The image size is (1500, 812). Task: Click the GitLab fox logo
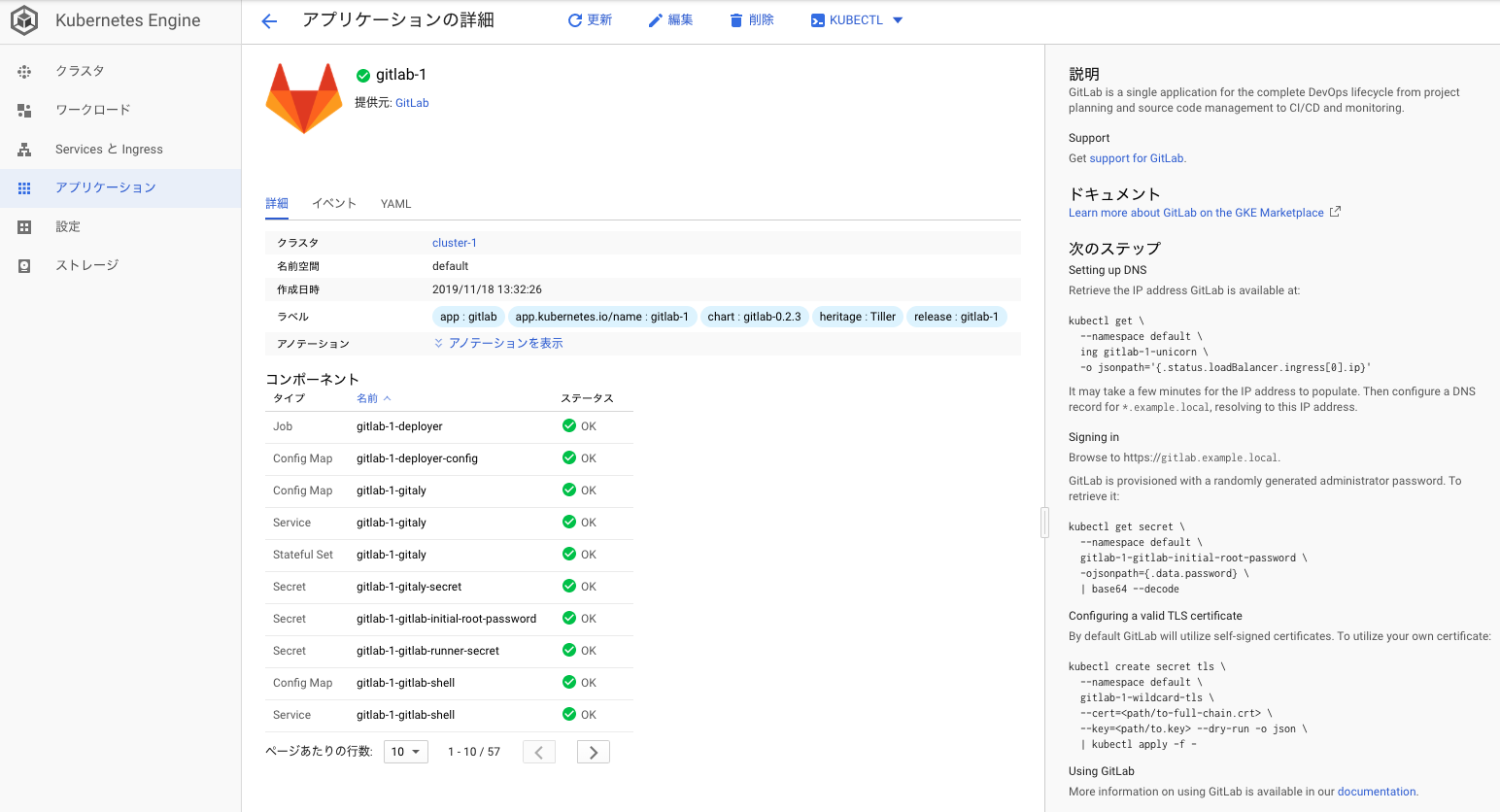pos(304,98)
